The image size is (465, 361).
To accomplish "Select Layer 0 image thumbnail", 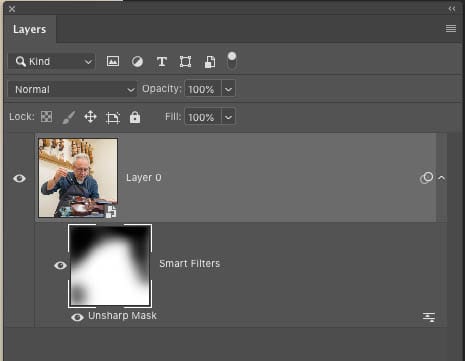I will tap(78, 178).
